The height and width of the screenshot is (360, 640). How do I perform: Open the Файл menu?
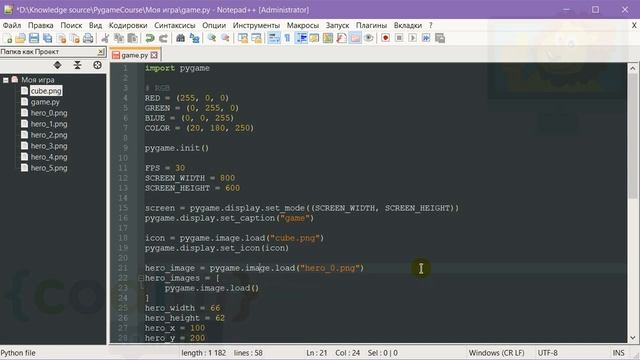[x=12, y=25]
